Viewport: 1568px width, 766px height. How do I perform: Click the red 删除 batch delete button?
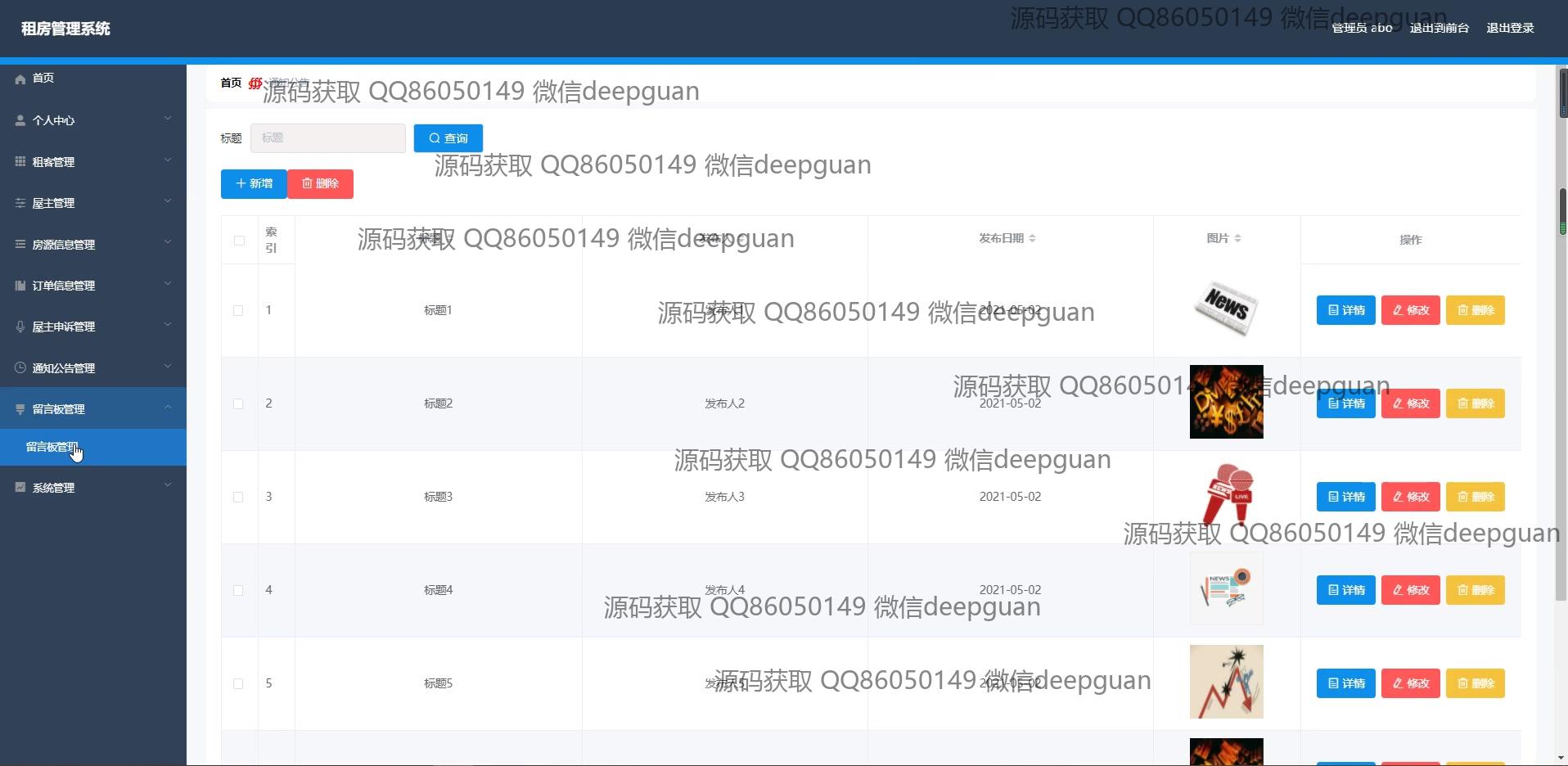click(320, 183)
